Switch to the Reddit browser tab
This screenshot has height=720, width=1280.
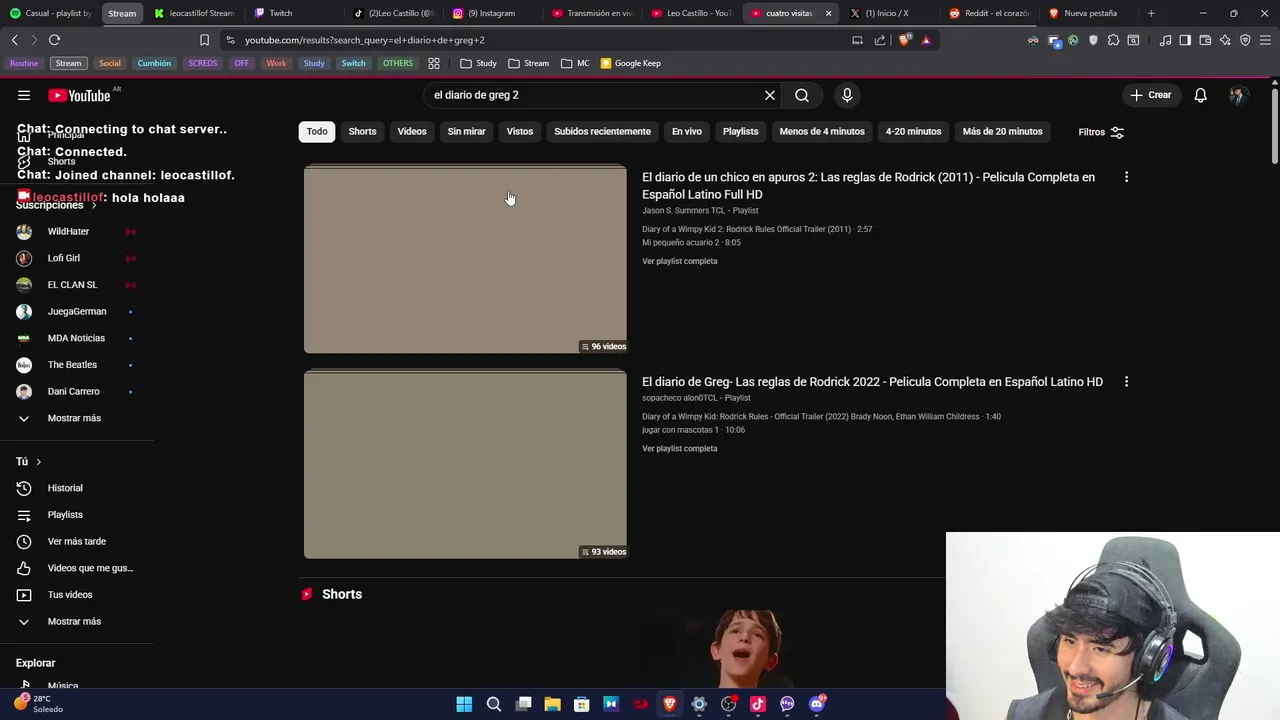pyautogui.click(x=990, y=13)
